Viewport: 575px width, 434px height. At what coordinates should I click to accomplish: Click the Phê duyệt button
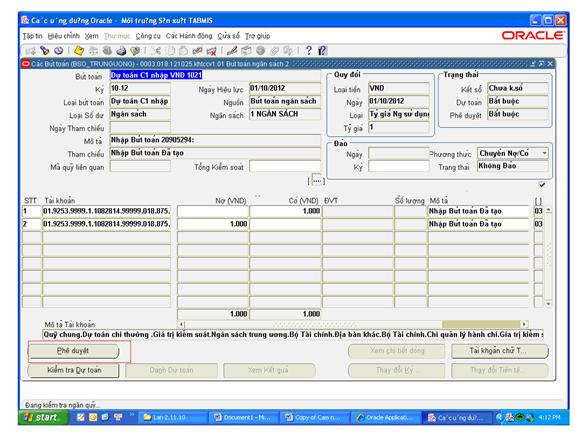[73, 351]
